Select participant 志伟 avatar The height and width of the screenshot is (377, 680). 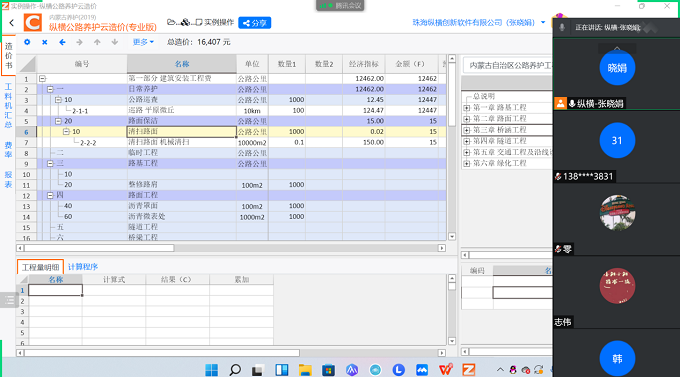point(617,286)
